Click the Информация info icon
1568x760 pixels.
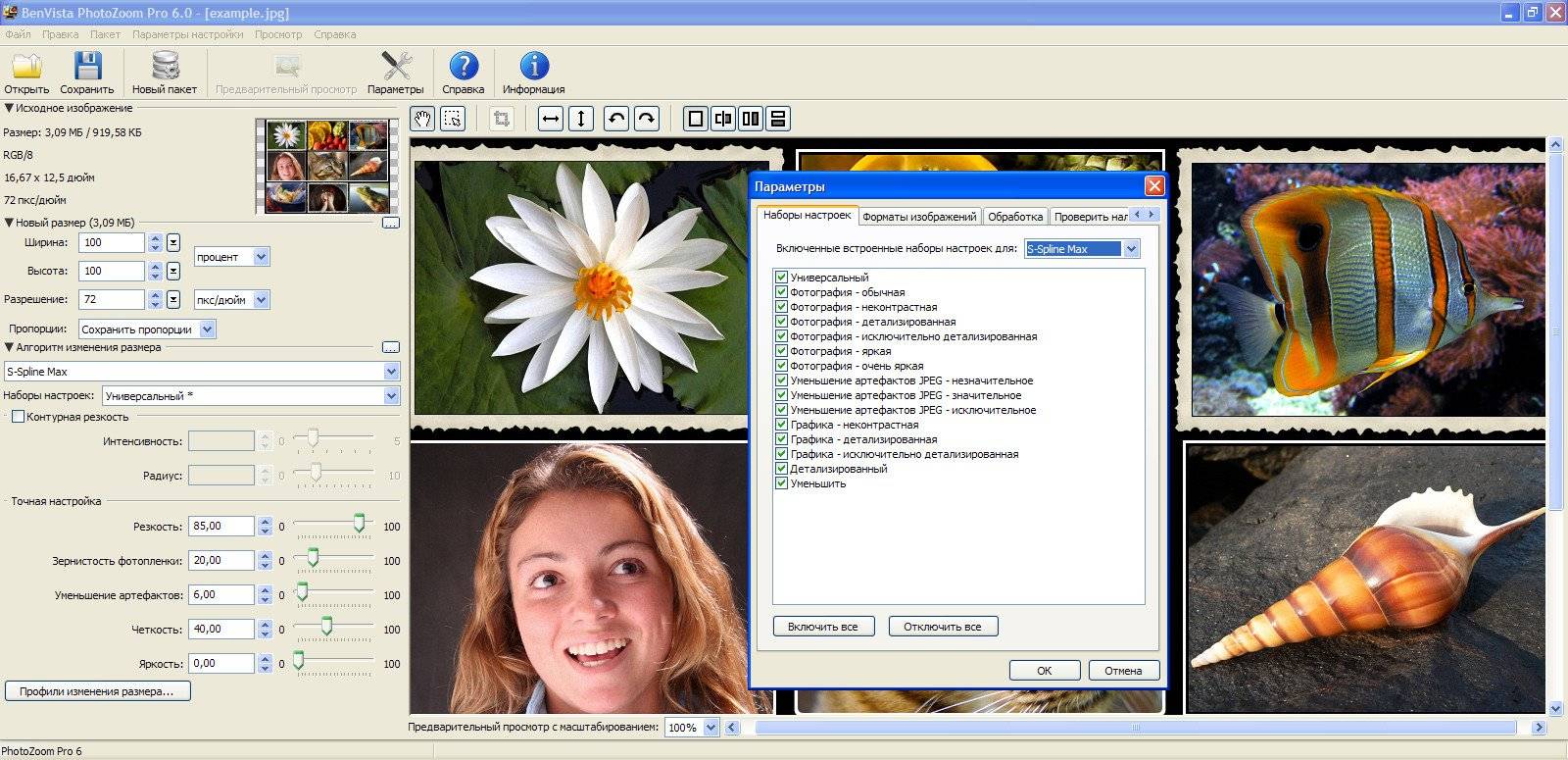click(534, 66)
